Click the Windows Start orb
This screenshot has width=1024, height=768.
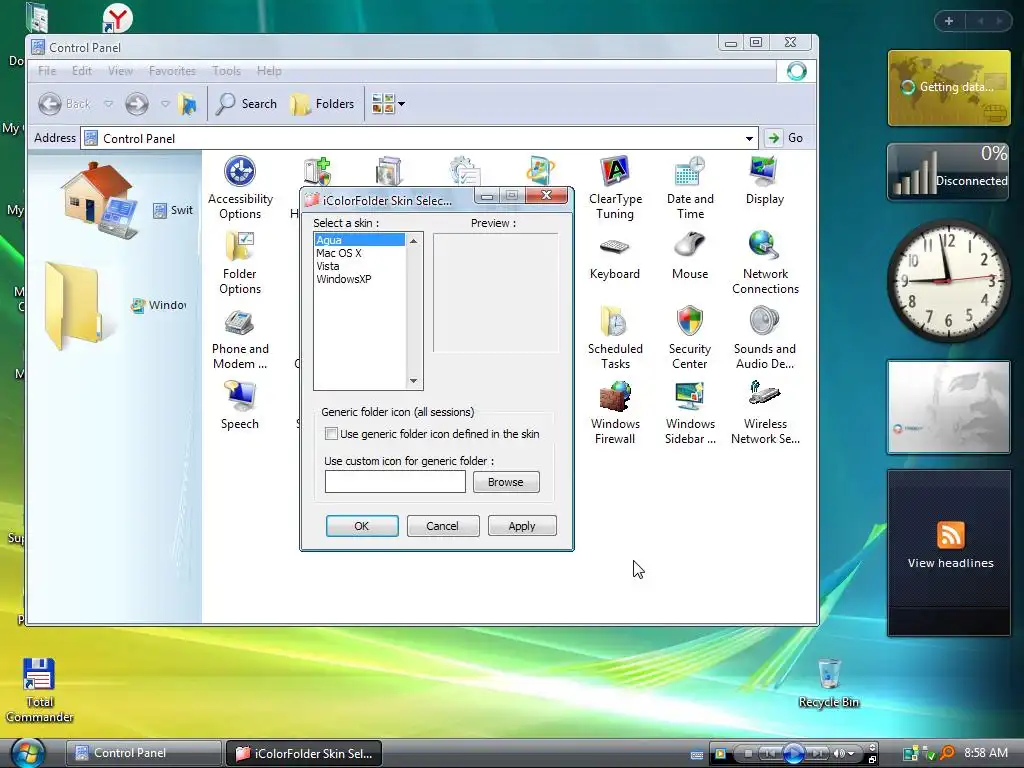click(27, 752)
